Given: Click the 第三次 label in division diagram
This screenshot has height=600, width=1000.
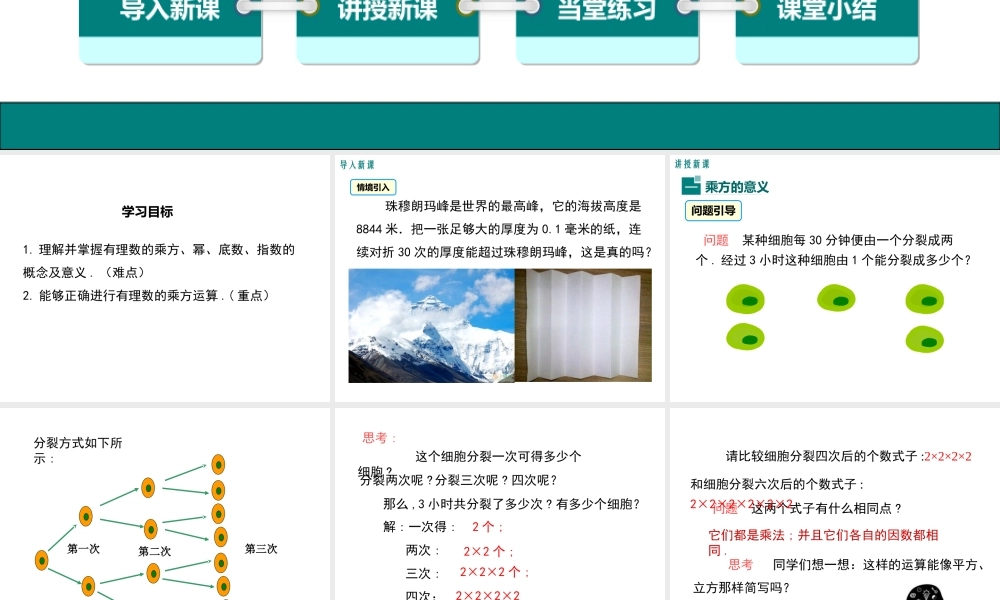Looking at the screenshot, I should tap(261, 548).
